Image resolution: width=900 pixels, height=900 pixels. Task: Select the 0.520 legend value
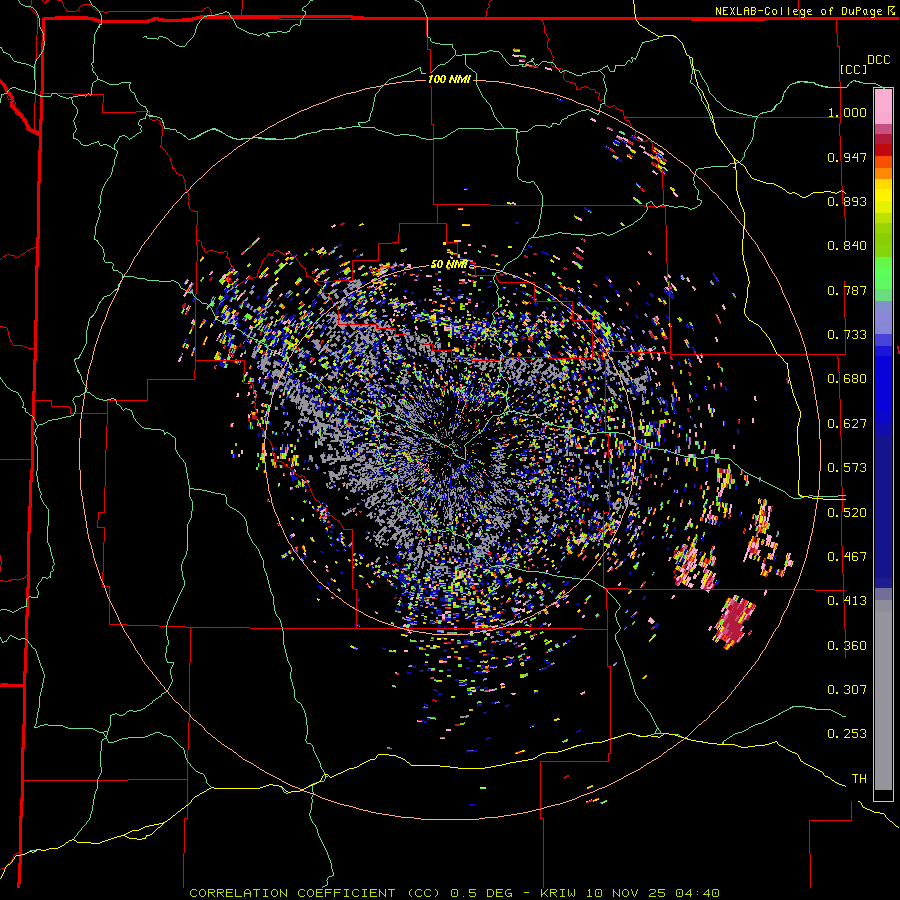click(x=847, y=513)
